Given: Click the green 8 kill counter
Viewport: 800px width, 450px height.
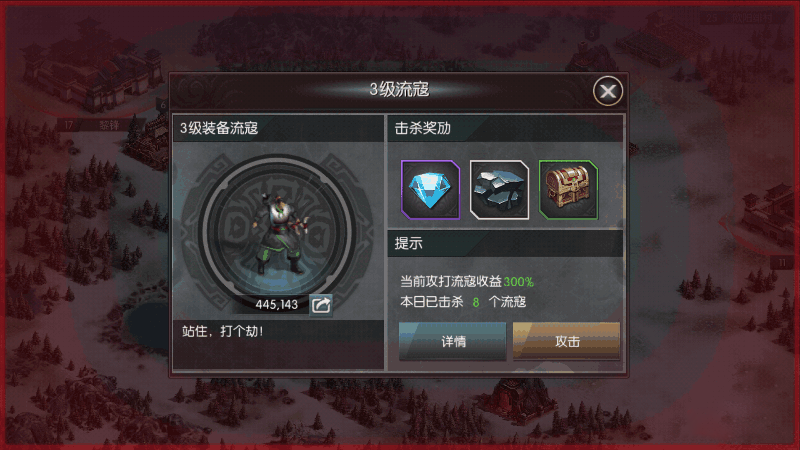Looking at the screenshot, I should pos(476,303).
